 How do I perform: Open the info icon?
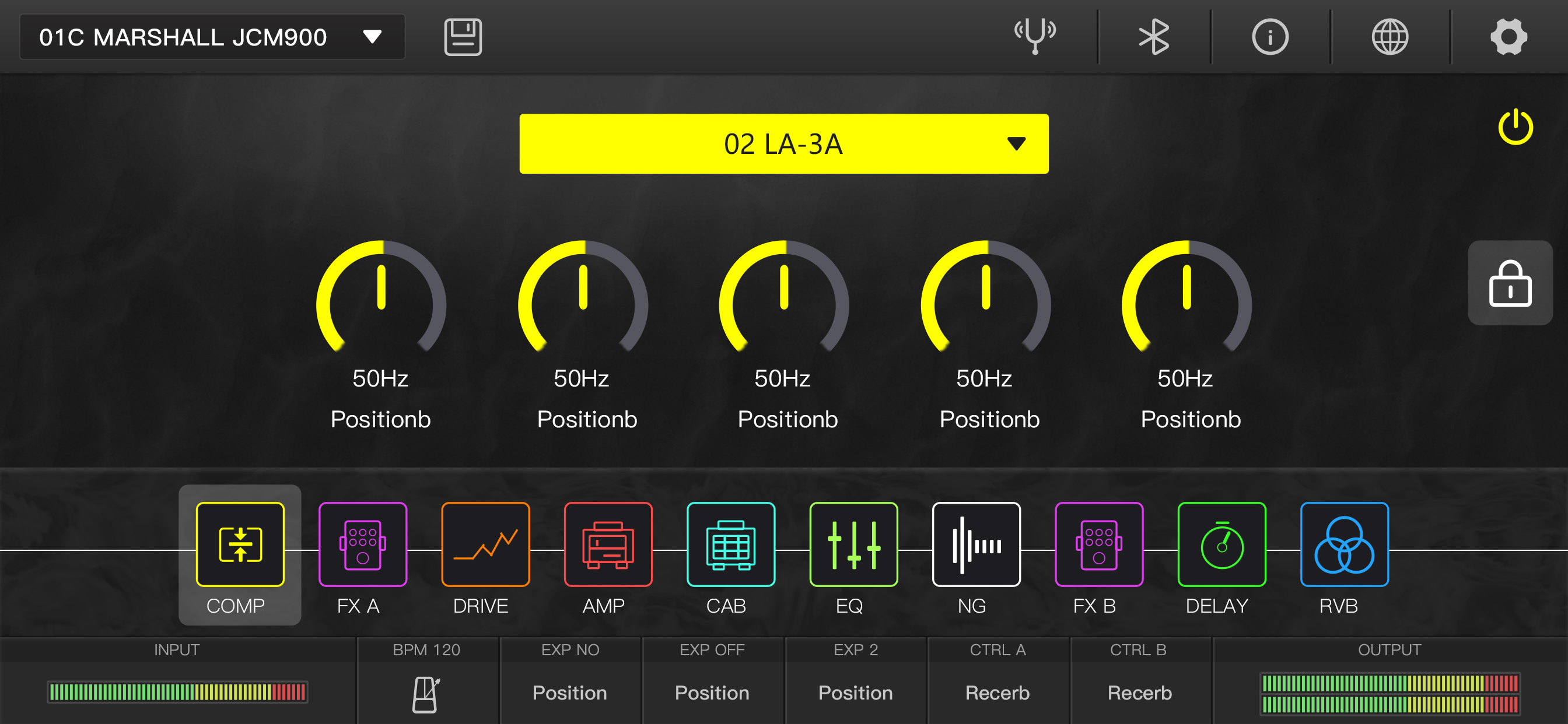(x=1270, y=37)
